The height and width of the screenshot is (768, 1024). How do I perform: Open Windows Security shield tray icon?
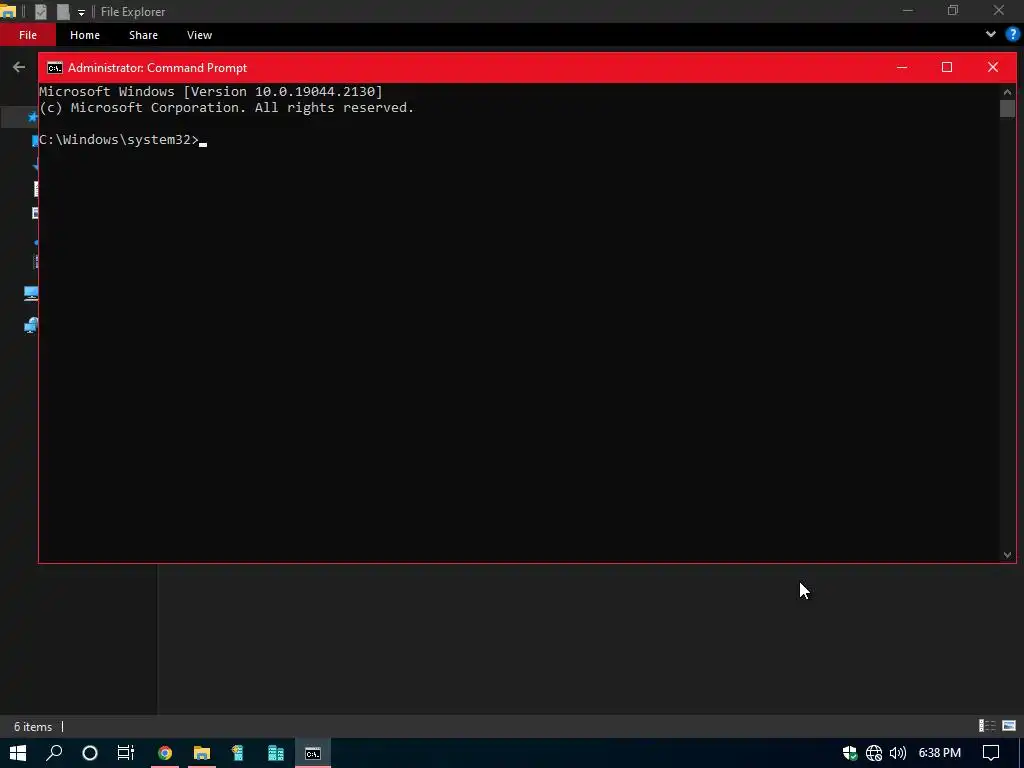point(850,753)
